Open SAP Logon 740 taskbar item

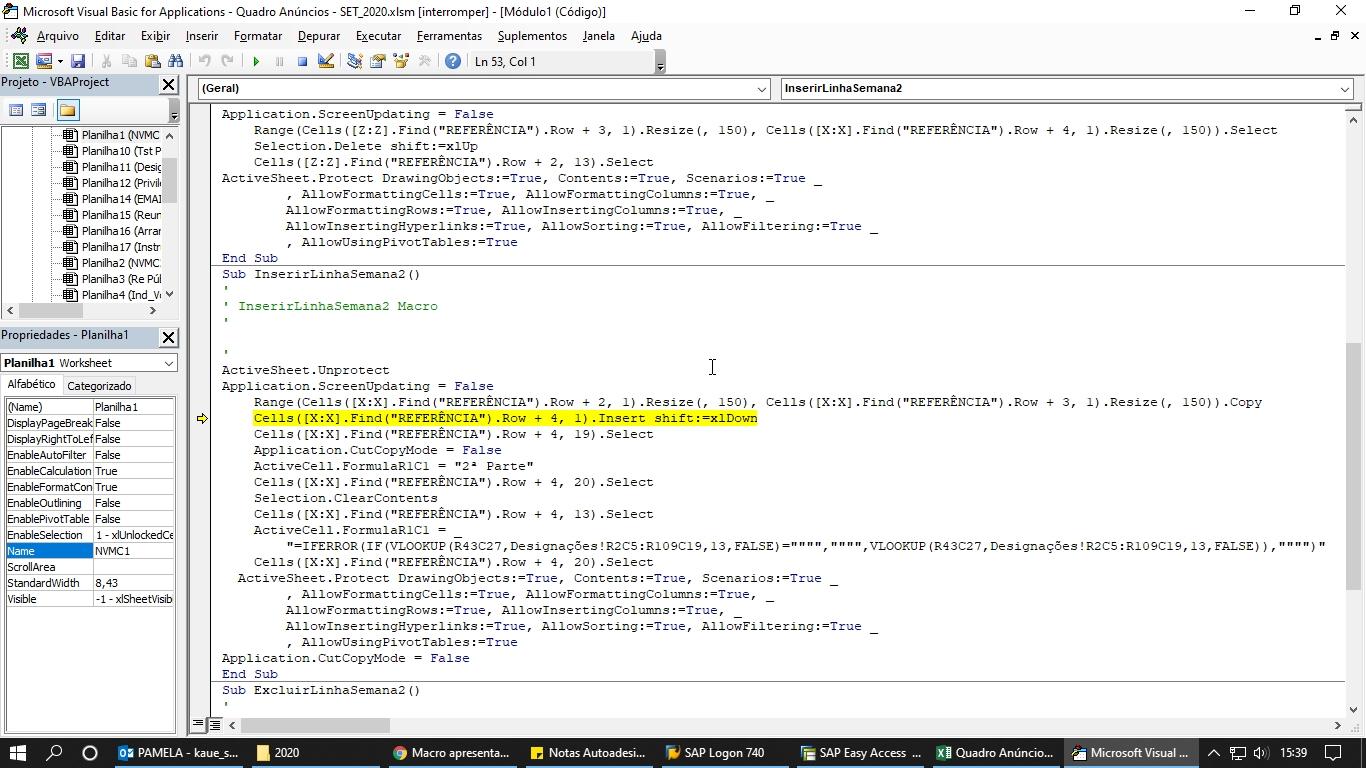[x=724, y=753]
